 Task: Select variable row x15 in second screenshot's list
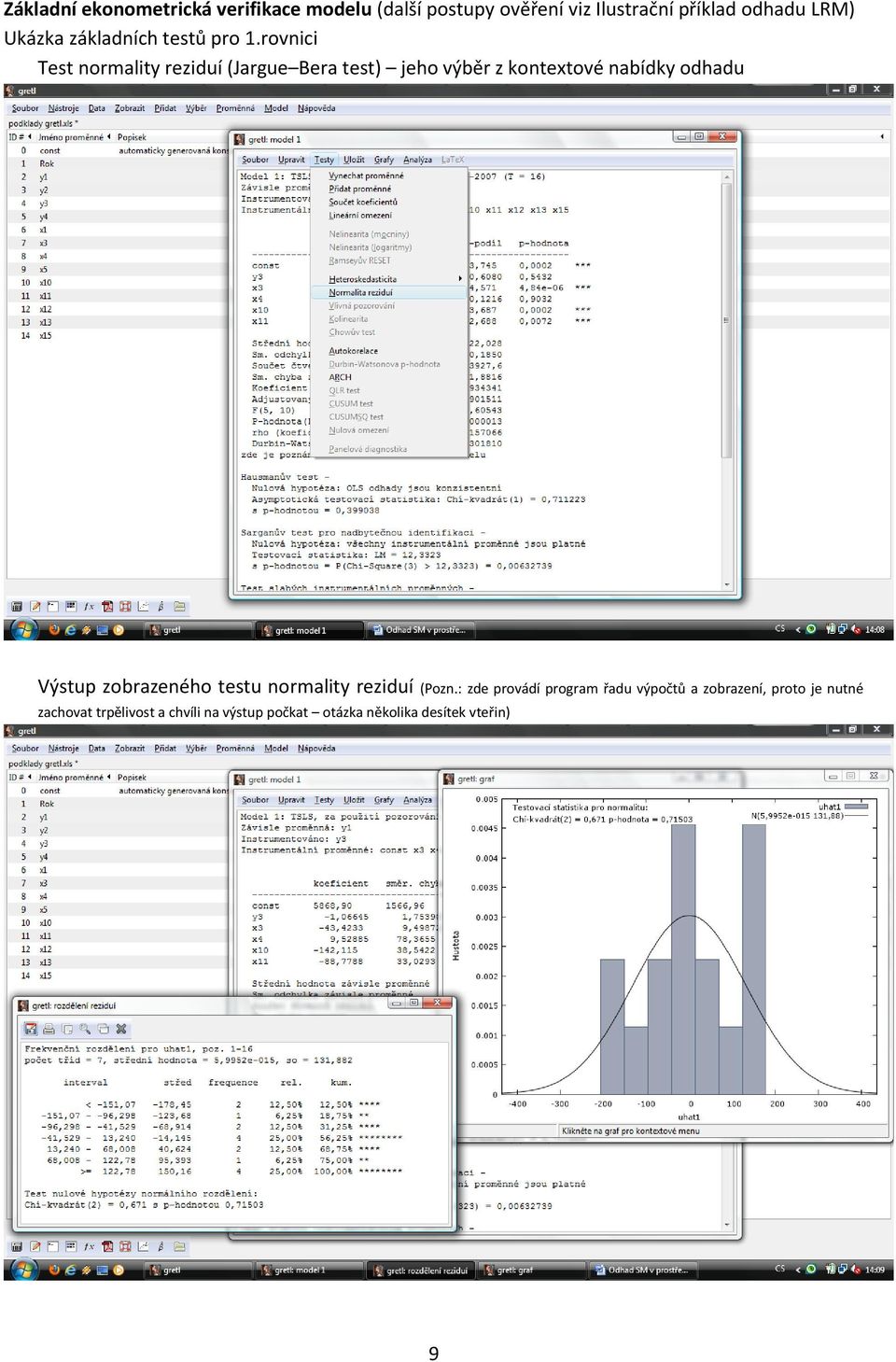pos(117,976)
